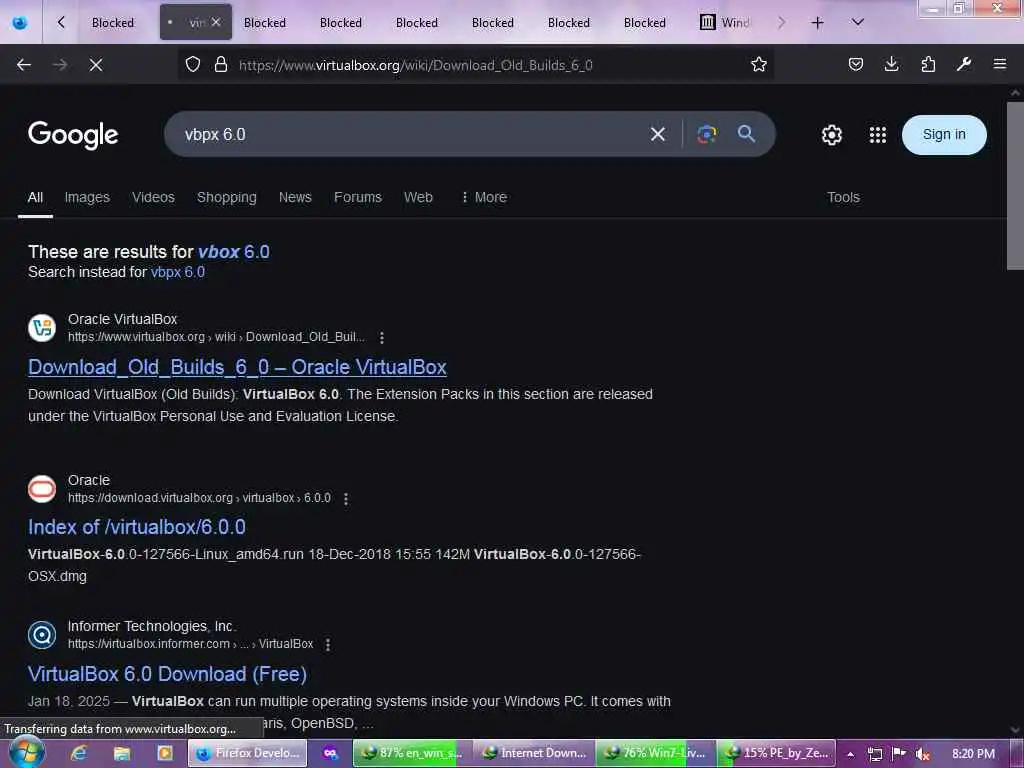Screen dimensions: 1024x768
Task: Click the Informer Technologies favicon
Action: 42,635
